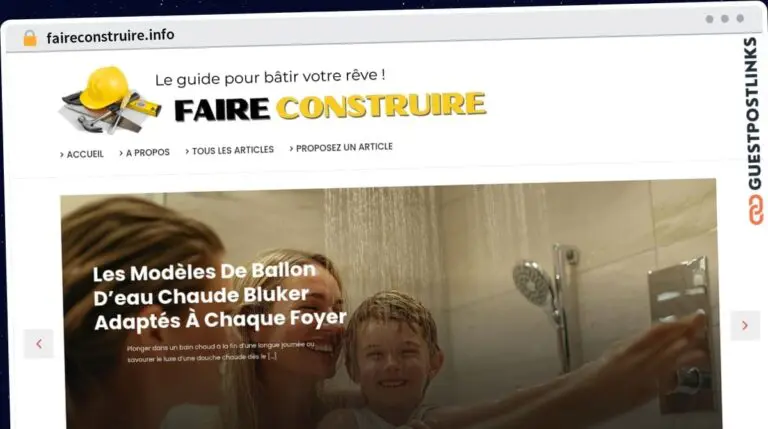Advance to next slide arrow
The width and height of the screenshot is (768, 429).
(x=745, y=325)
